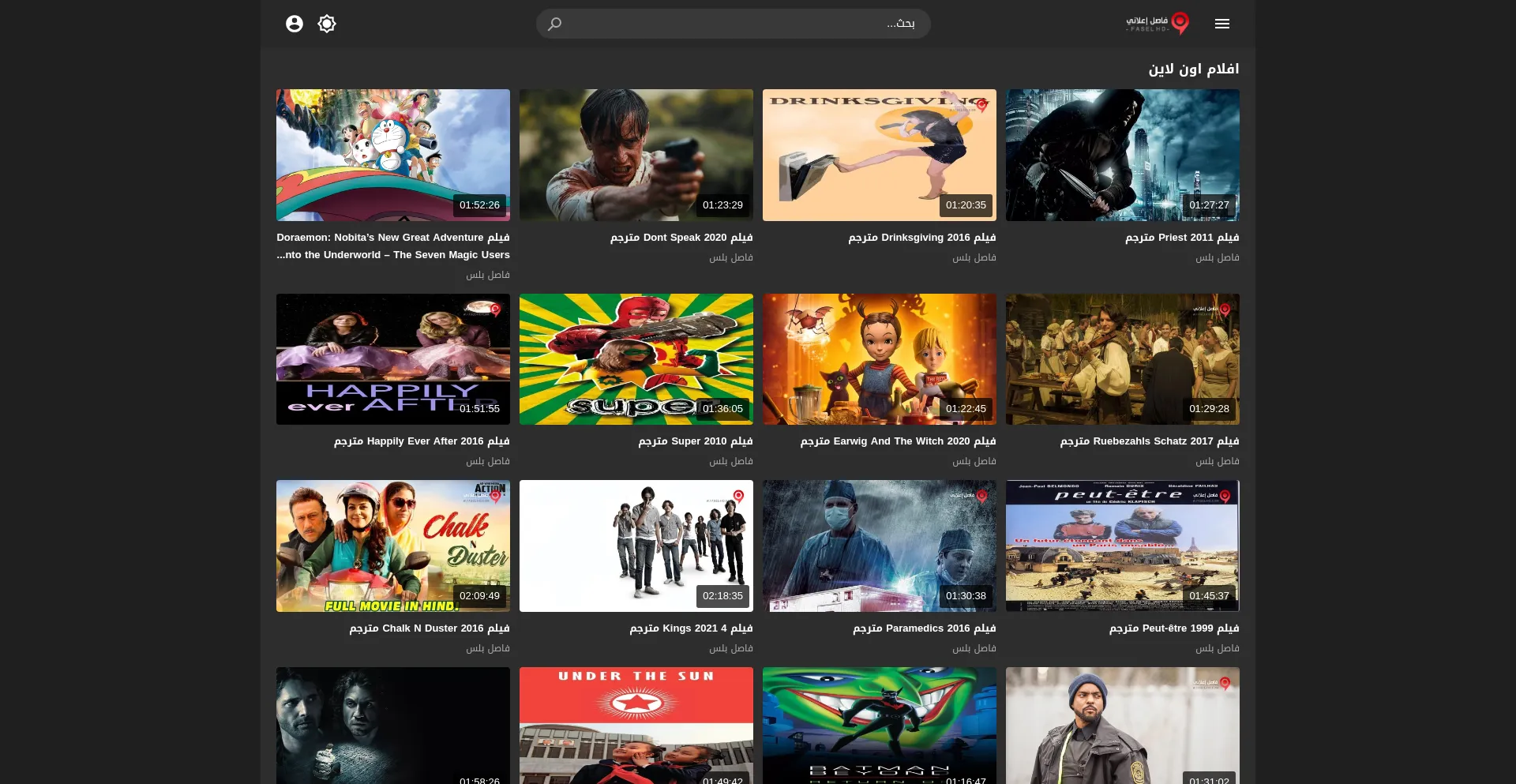Image resolution: width=1516 pixels, height=784 pixels.
Task: Click the channel name under Super 2010
Action: [x=731, y=461]
